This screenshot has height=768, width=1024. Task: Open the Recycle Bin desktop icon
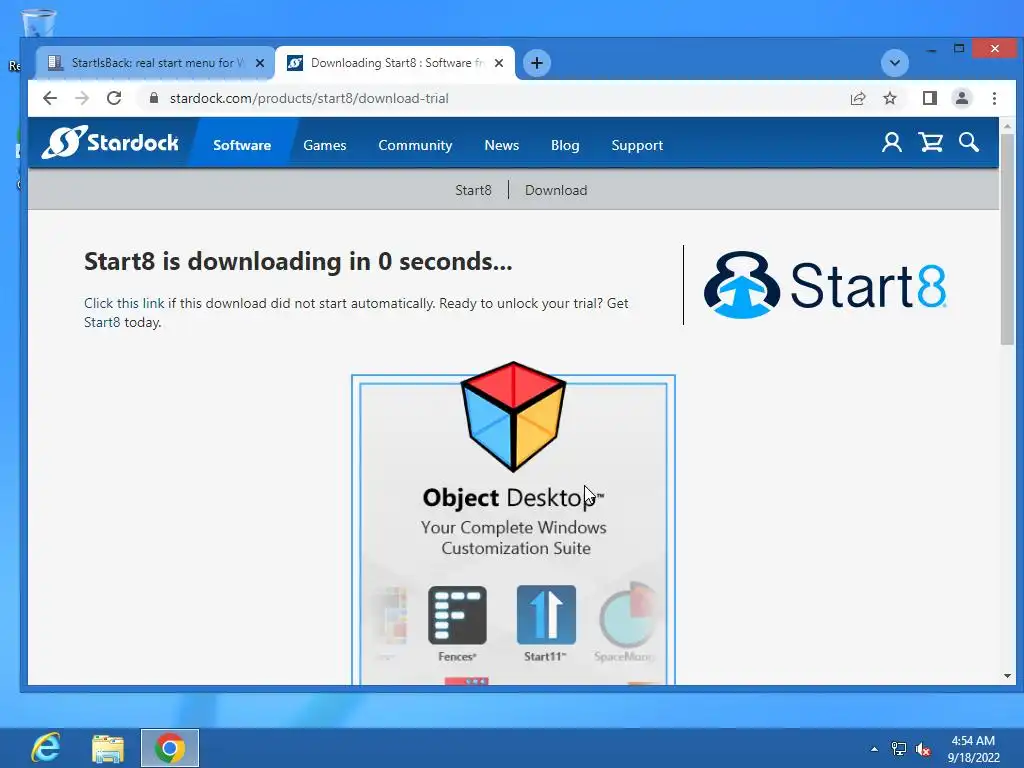(39, 25)
